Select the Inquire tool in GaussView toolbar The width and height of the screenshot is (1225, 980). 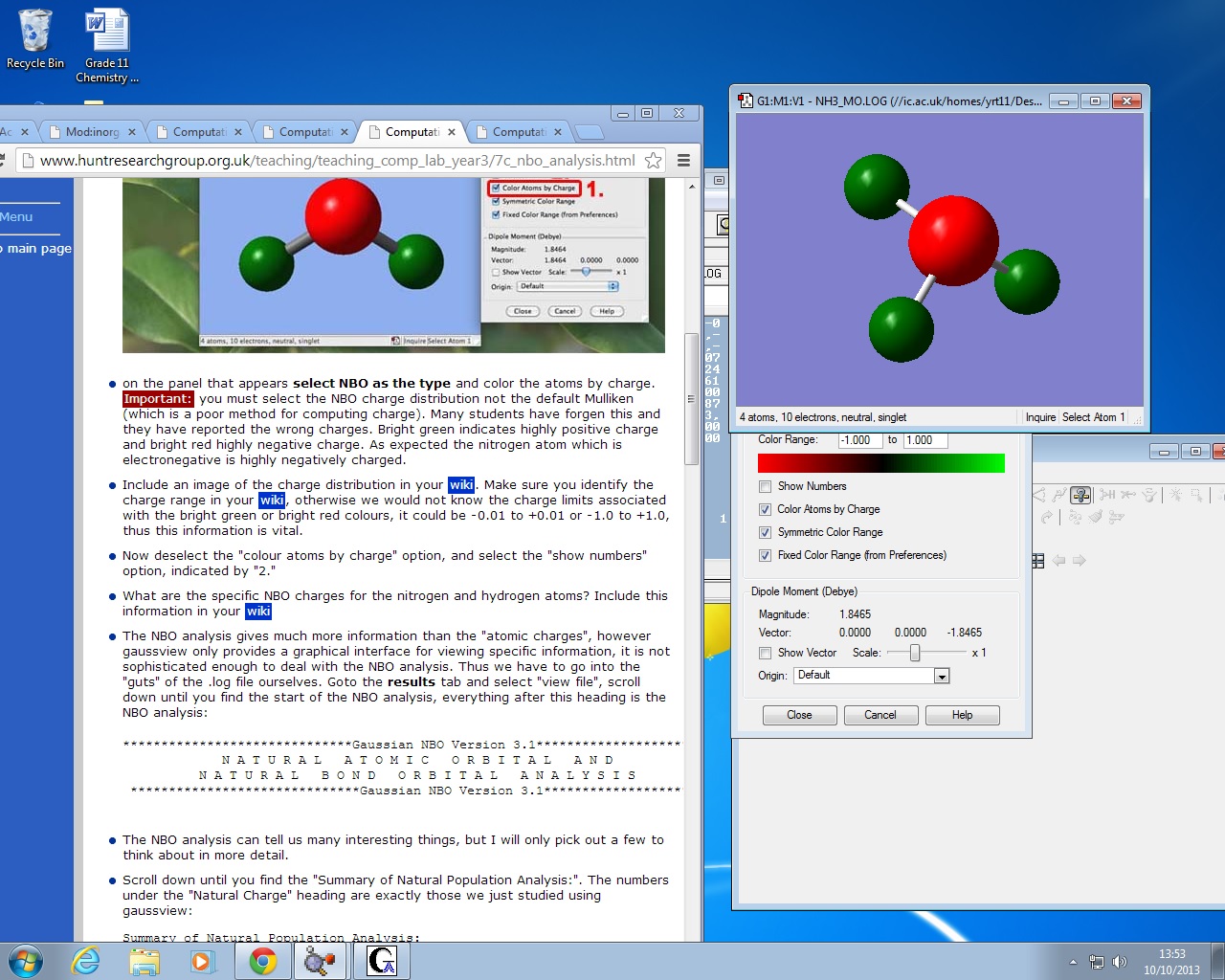coord(1080,495)
